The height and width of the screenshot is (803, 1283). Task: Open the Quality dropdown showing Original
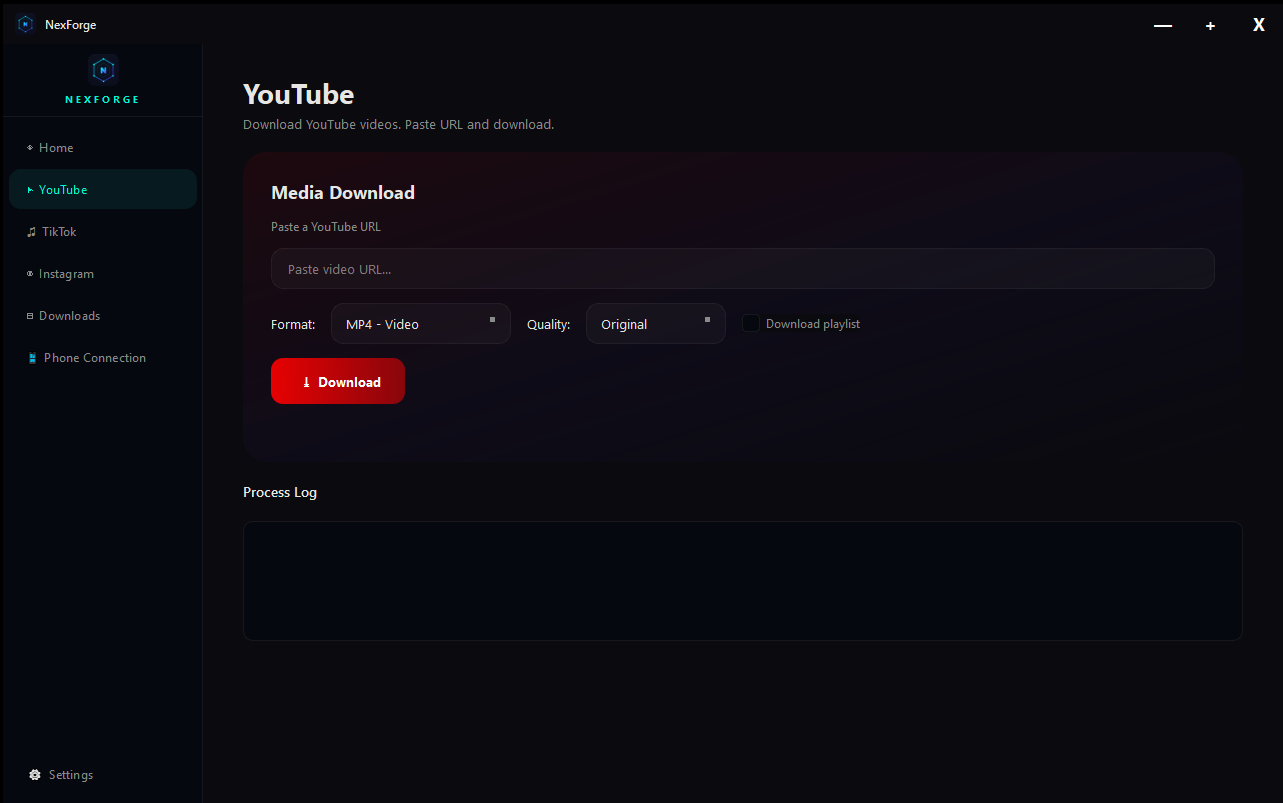click(656, 324)
